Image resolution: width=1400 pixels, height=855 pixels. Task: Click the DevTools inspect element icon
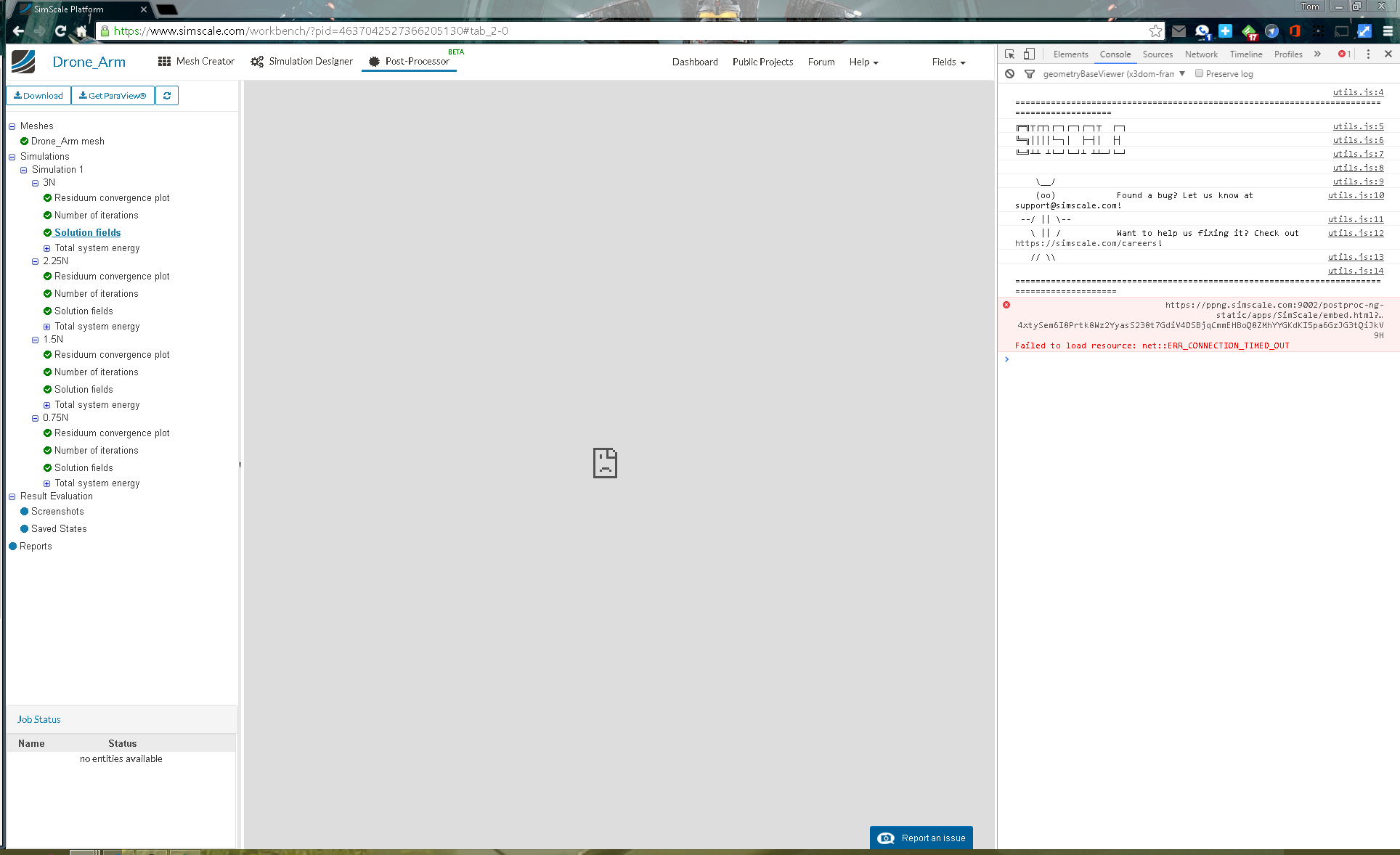pyautogui.click(x=1009, y=54)
